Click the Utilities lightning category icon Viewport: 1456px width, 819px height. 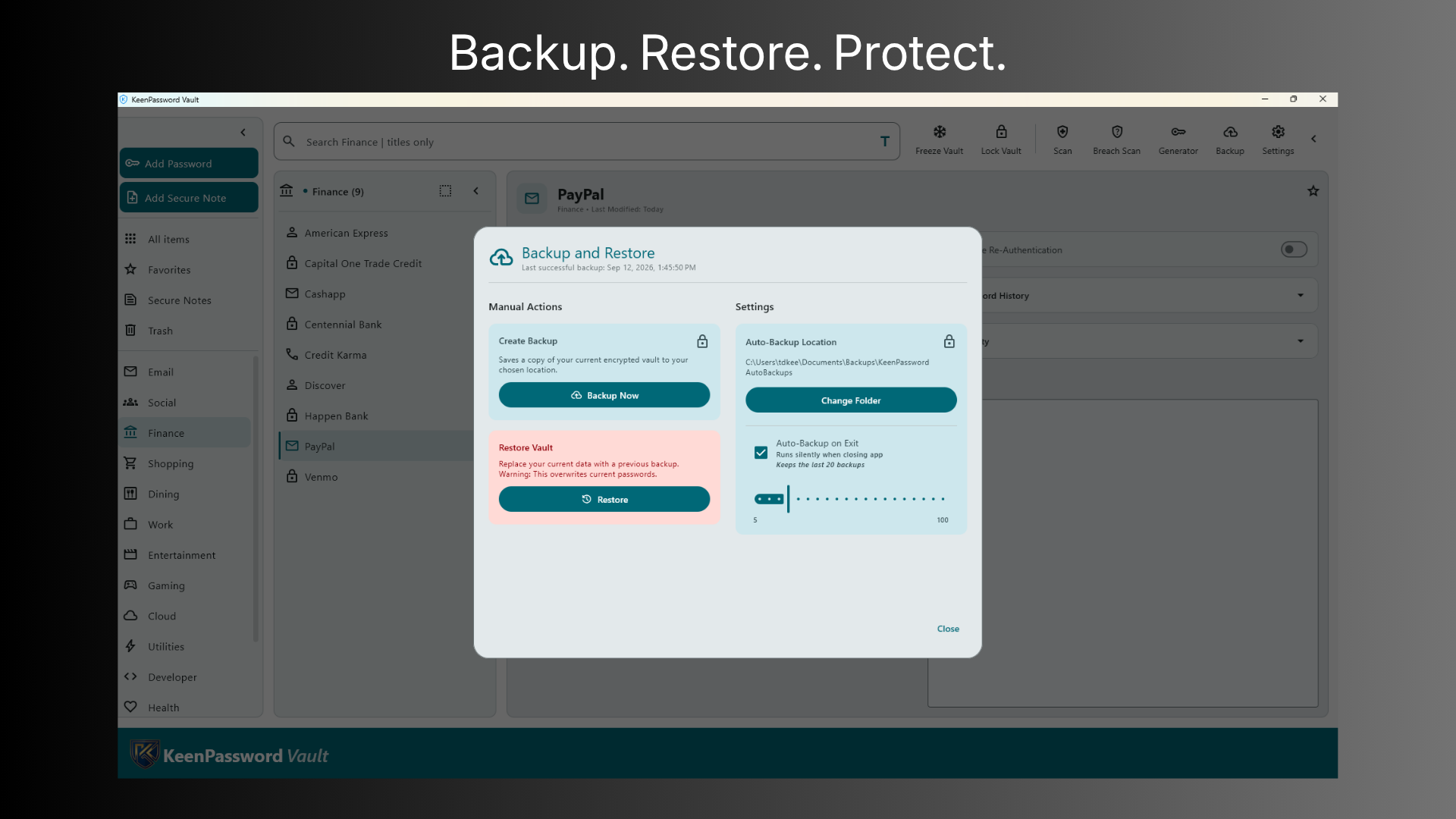tap(130, 646)
